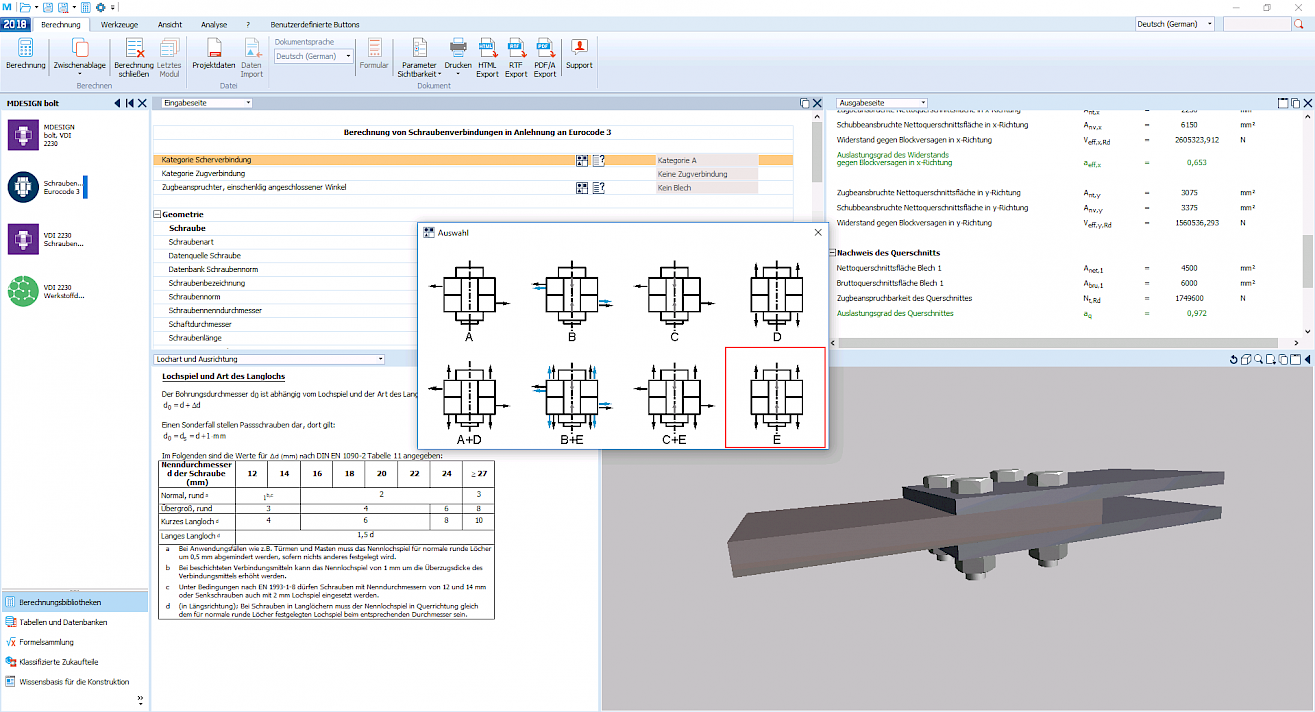This screenshot has height=712, width=1315.
Task: Click the Berechnung schließen icon
Action: pos(134,47)
